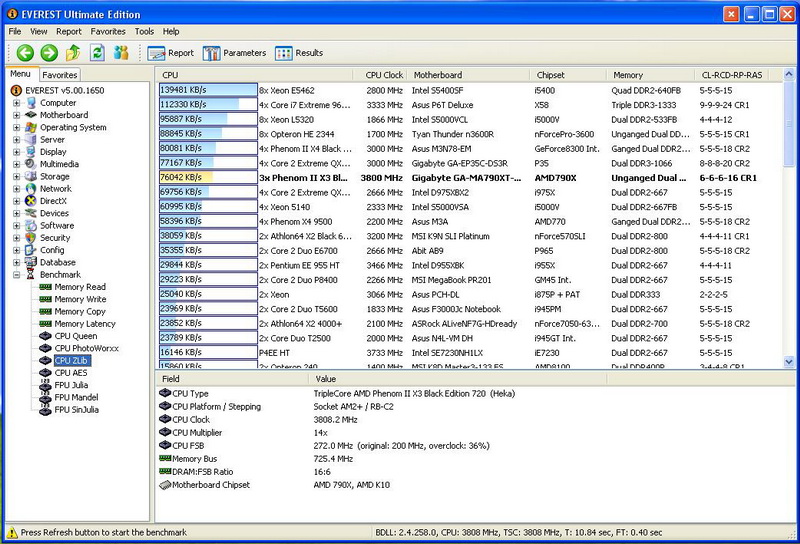The width and height of the screenshot is (800, 544).
Task: Expand the Computer tree node
Action: (16, 103)
